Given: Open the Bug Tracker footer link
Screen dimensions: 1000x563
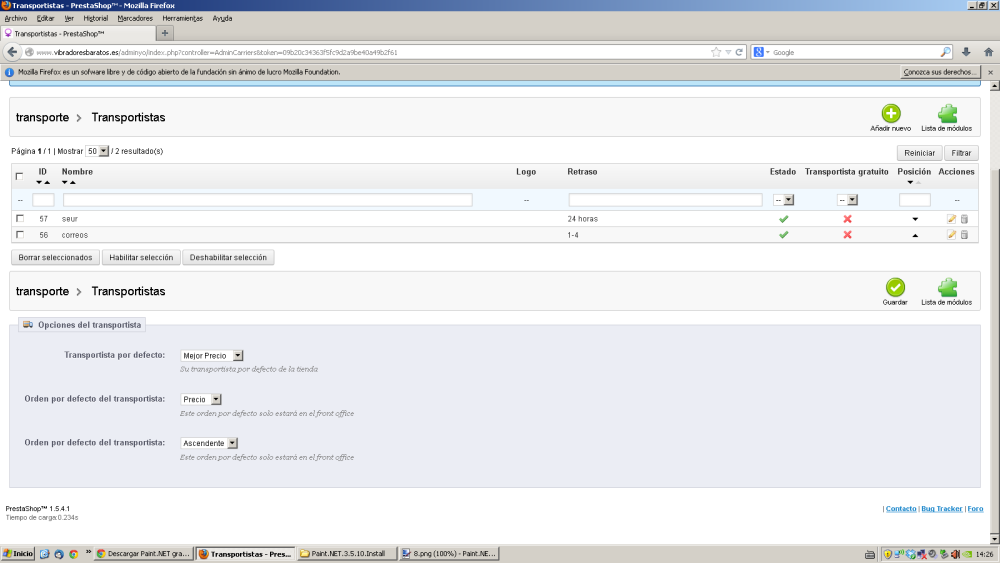Looking at the screenshot, I should 941,509.
